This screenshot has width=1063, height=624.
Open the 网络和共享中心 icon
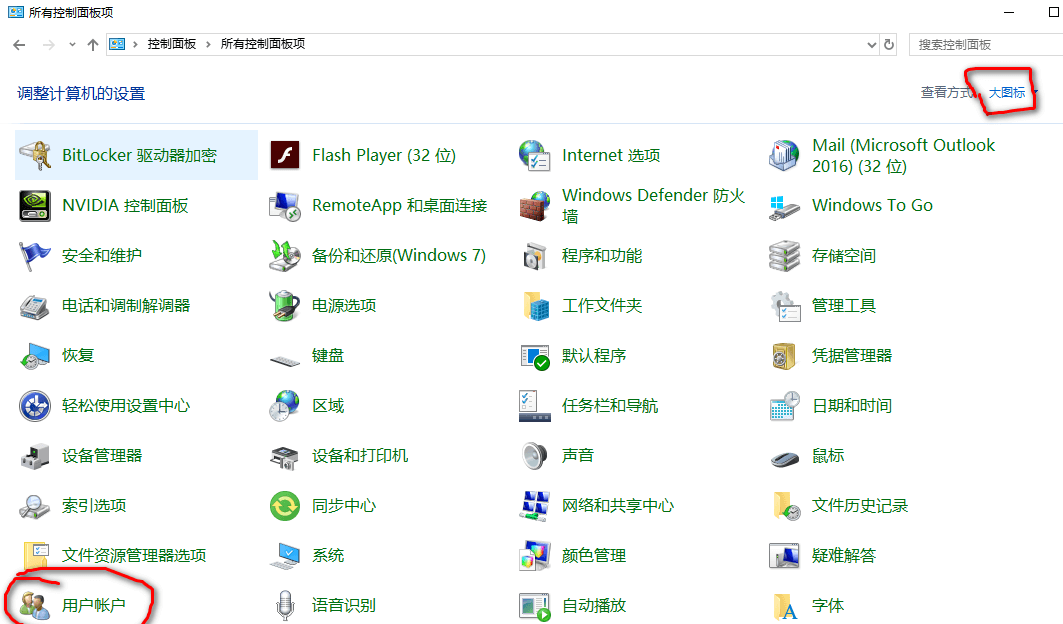point(535,507)
